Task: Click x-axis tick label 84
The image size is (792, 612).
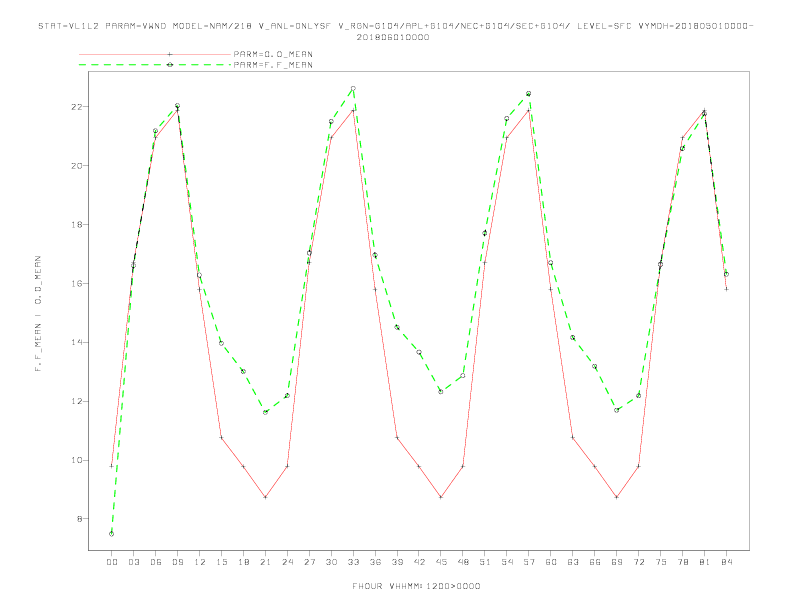Action: (726, 562)
